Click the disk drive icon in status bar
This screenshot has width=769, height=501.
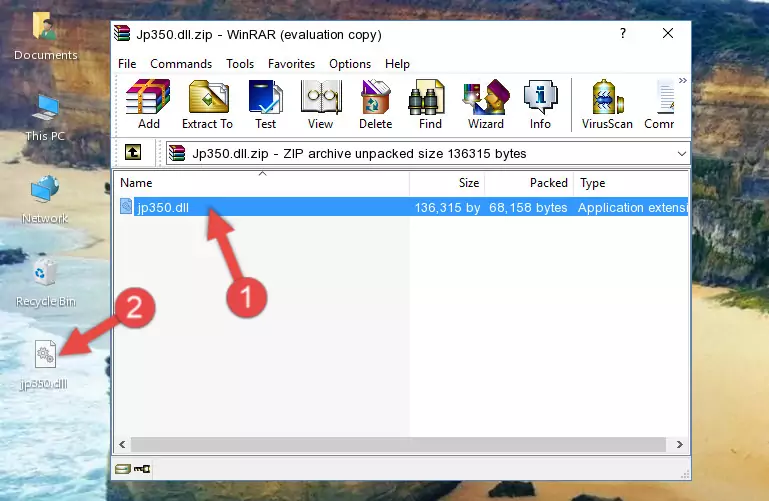(x=123, y=469)
